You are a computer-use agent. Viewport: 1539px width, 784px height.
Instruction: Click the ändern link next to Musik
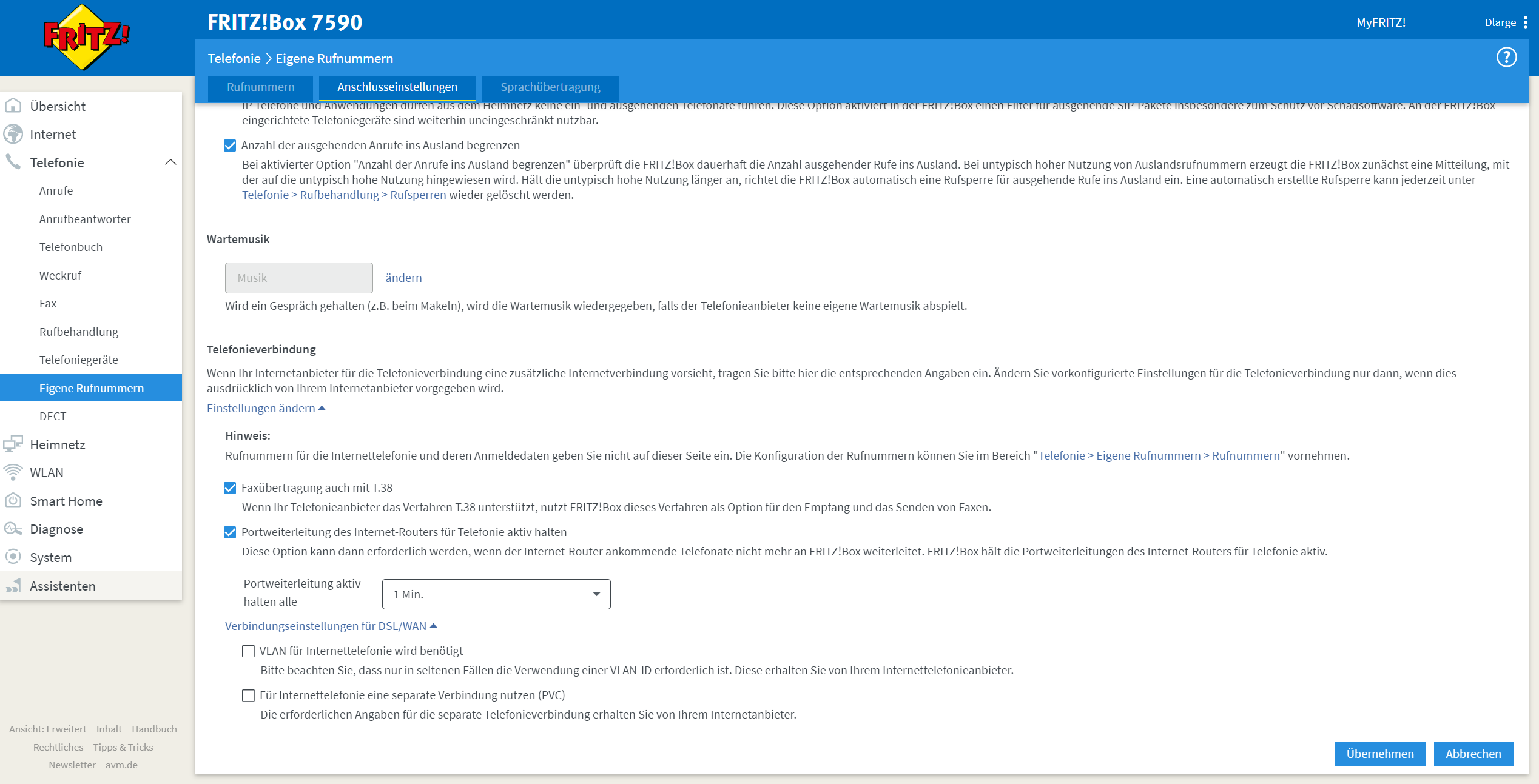[x=403, y=278]
